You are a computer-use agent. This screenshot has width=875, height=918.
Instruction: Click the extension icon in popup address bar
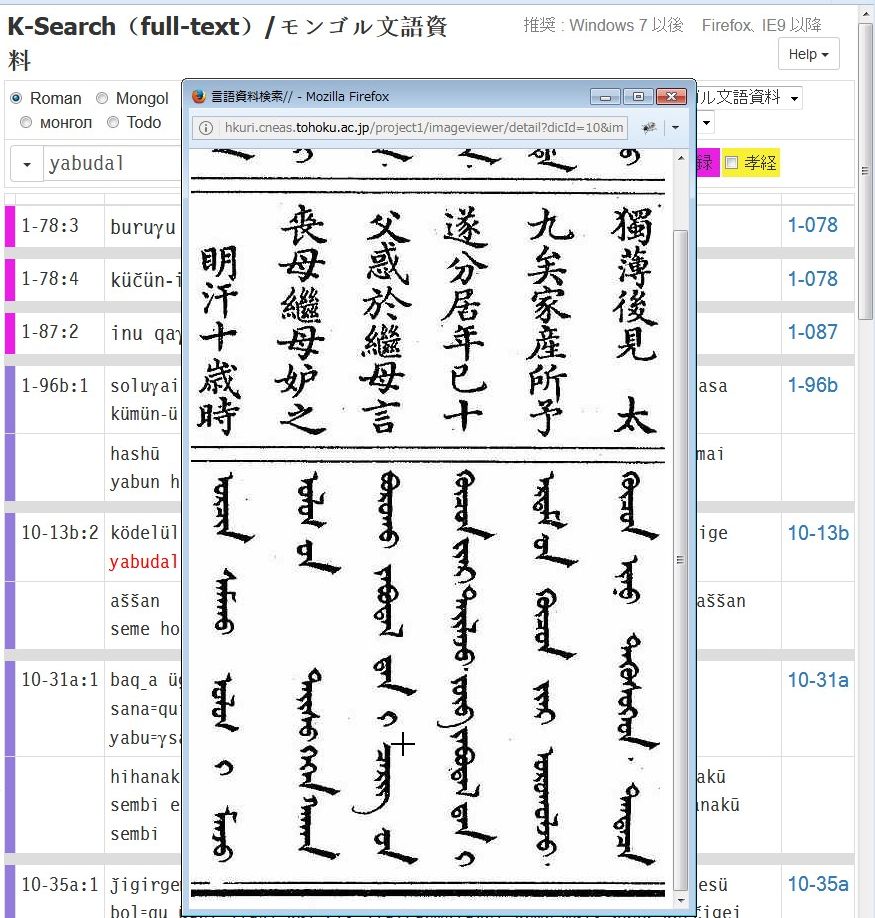(648, 128)
